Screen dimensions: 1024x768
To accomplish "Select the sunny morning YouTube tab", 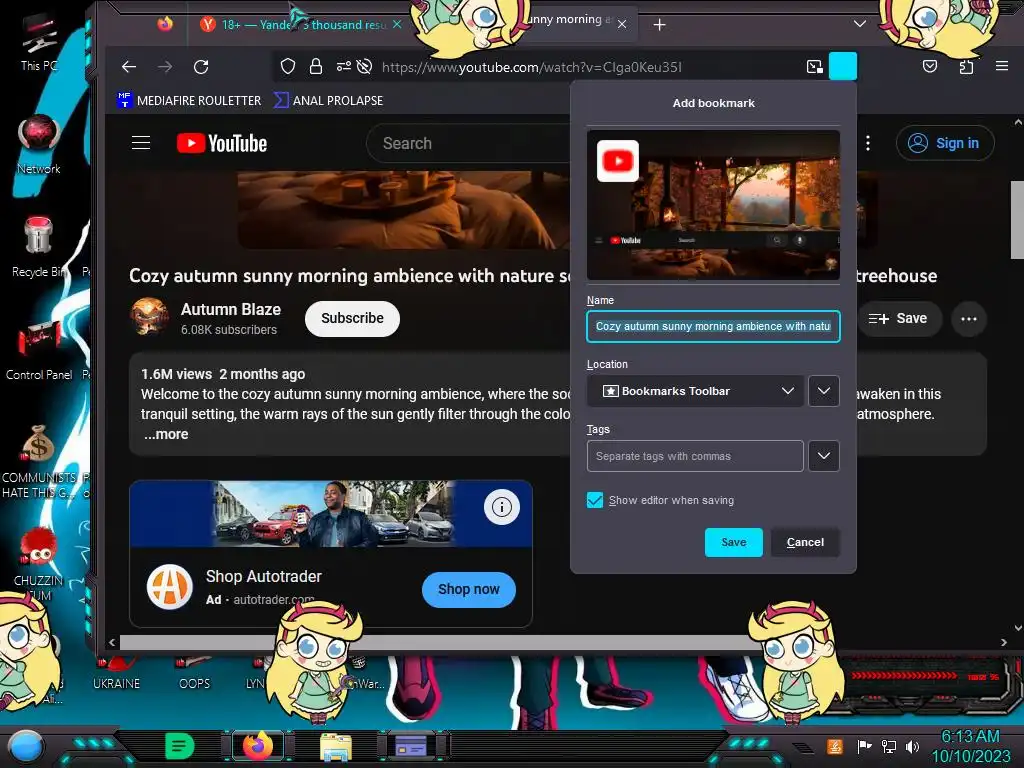I will (x=568, y=21).
